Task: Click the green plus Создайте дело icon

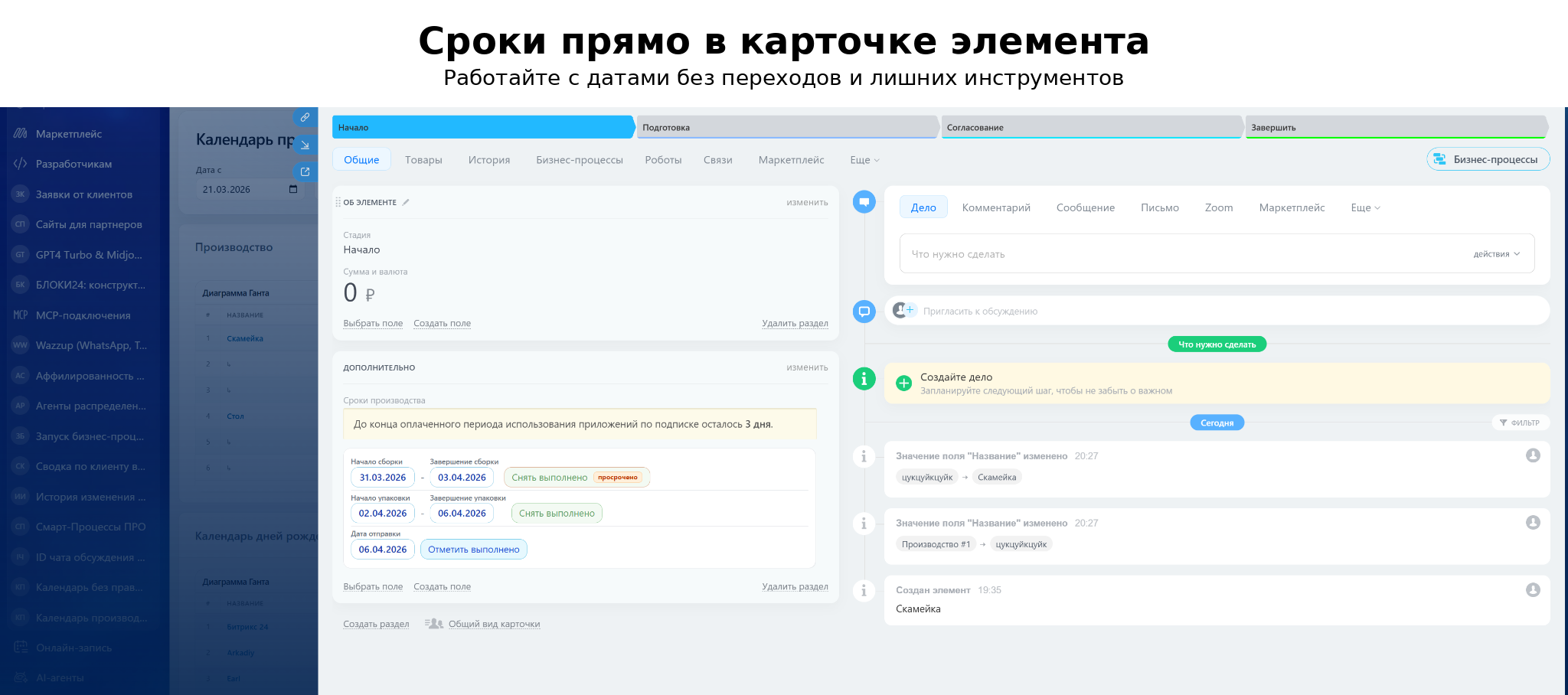Action: (x=904, y=383)
